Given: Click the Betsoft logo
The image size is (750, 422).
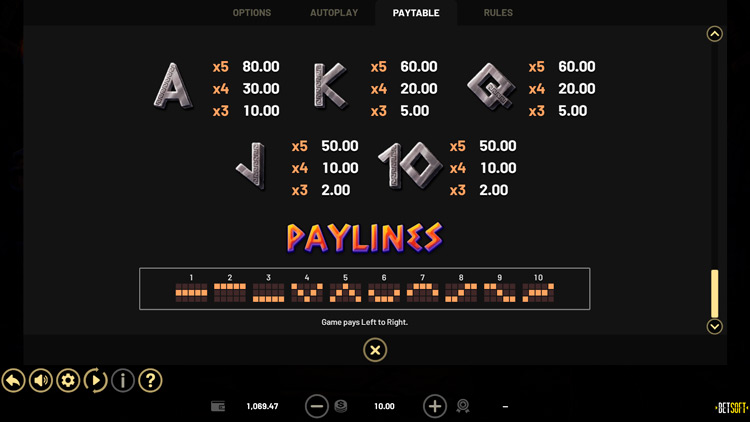Looking at the screenshot, I should click(x=730, y=408).
